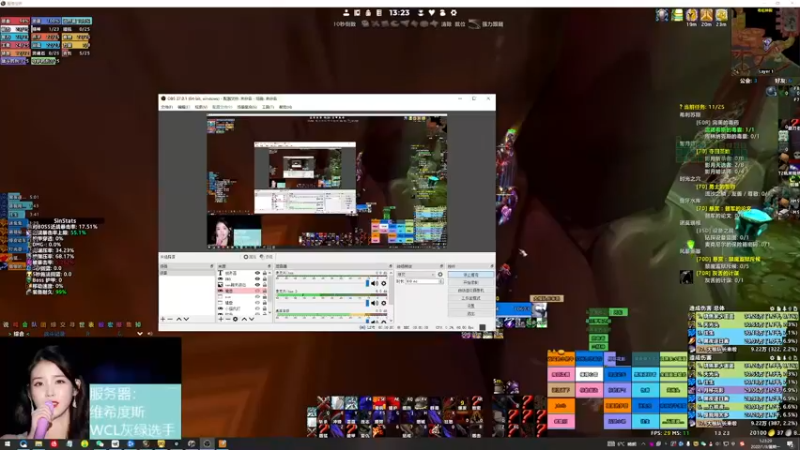Viewport: 800px width, 450px height.
Task: Click the transition duration input field
Action: click(422, 281)
